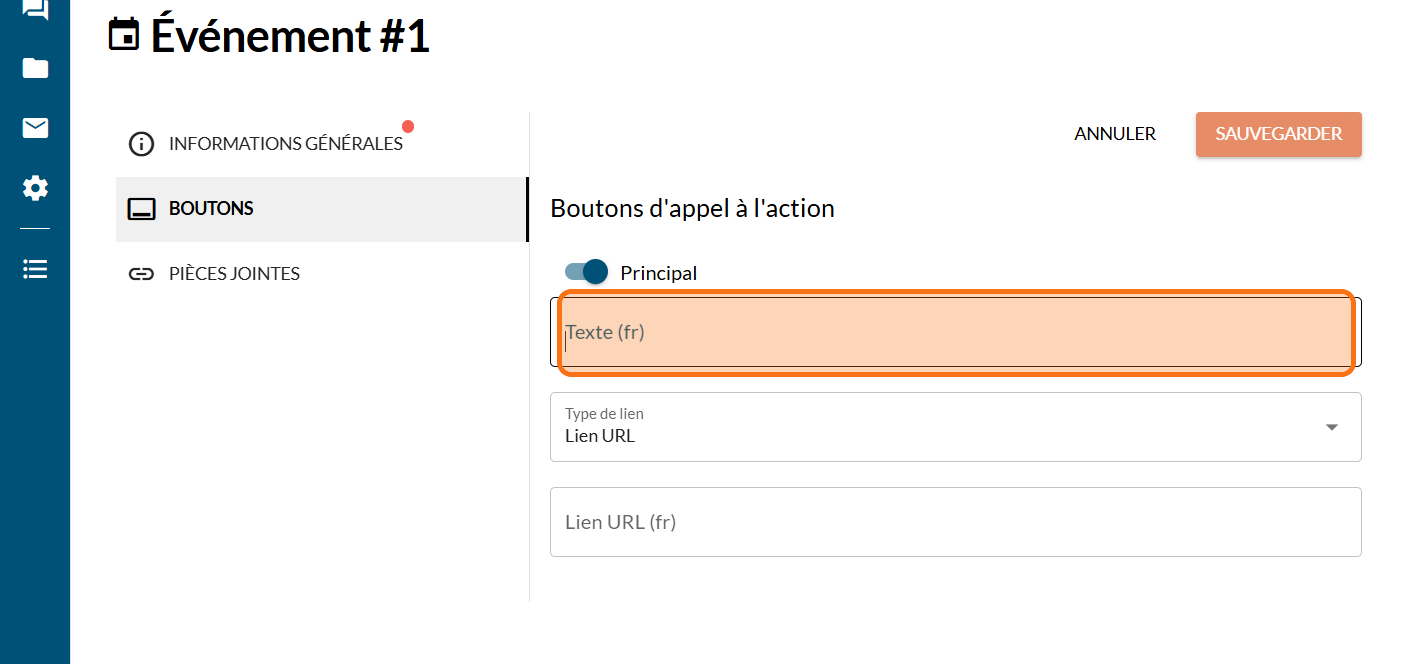Viewport: 1427px width, 664px height.
Task: Click the screen icon beside Boutons
Action: pos(142,209)
